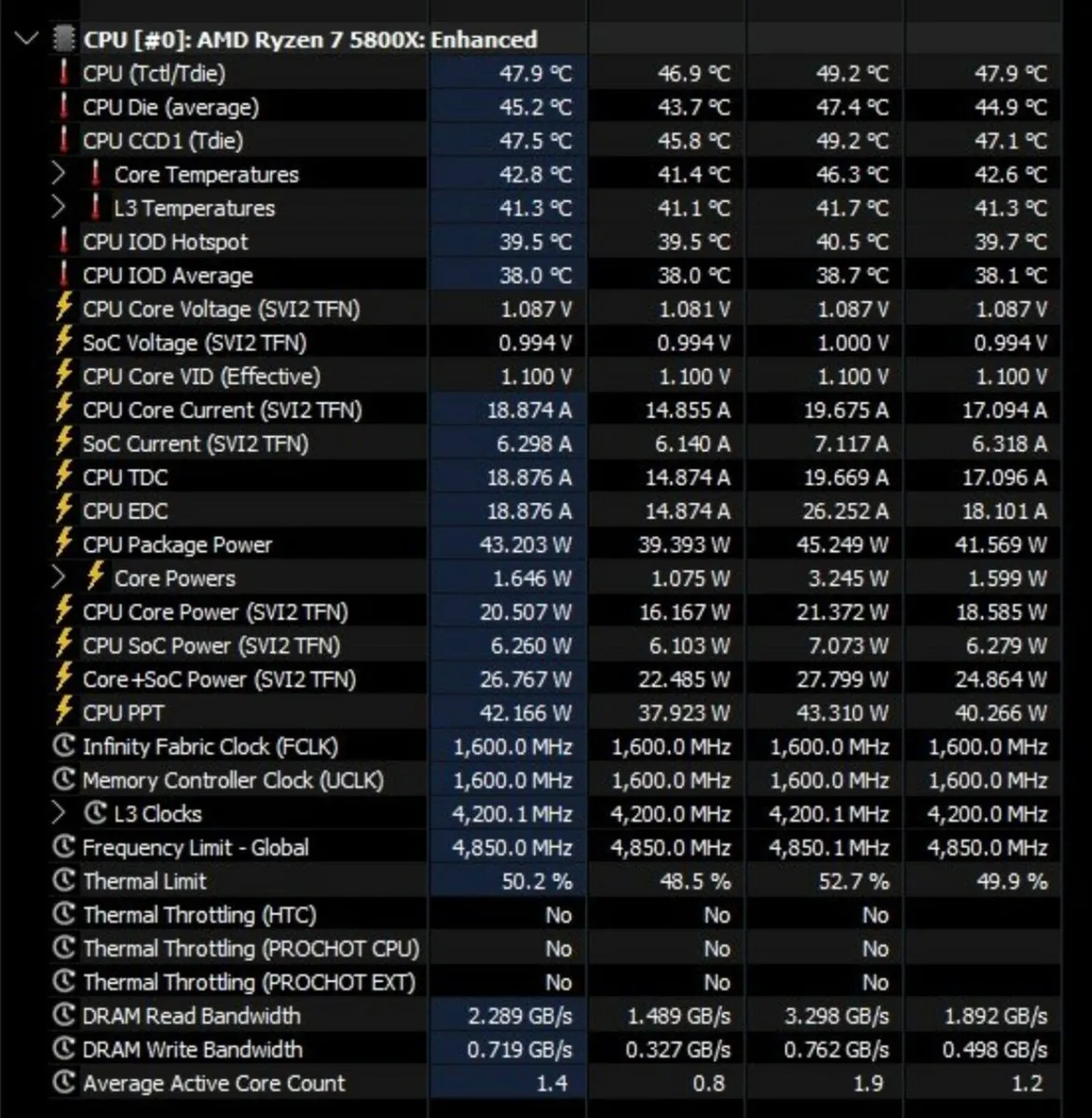This screenshot has width=1092, height=1118.
Task: Select the lightning bolt icon for CPU Core Voltage
Action: [62, 308]
